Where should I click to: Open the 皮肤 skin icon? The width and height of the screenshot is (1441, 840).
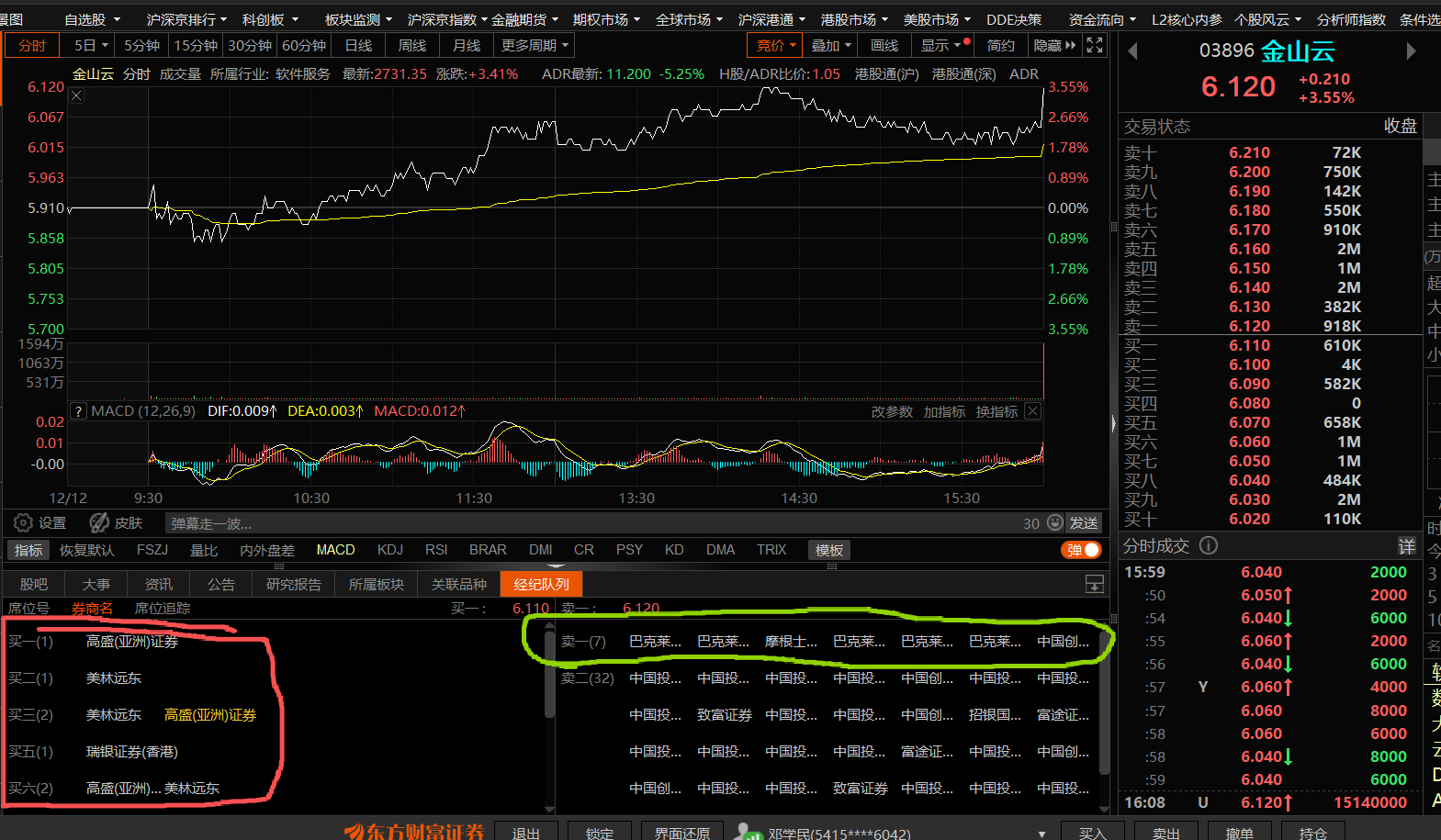99,523
